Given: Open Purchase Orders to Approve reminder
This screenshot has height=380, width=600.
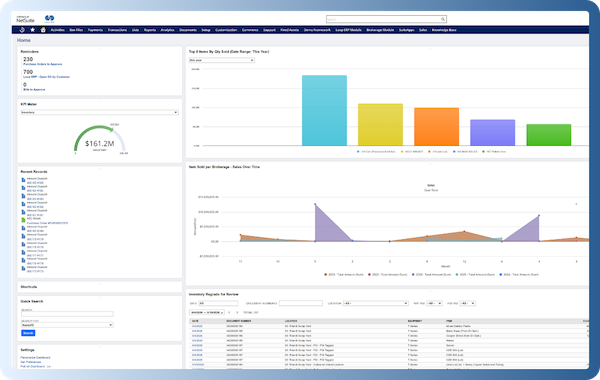Looking at the screenshot, I should (x=42, y=64).
